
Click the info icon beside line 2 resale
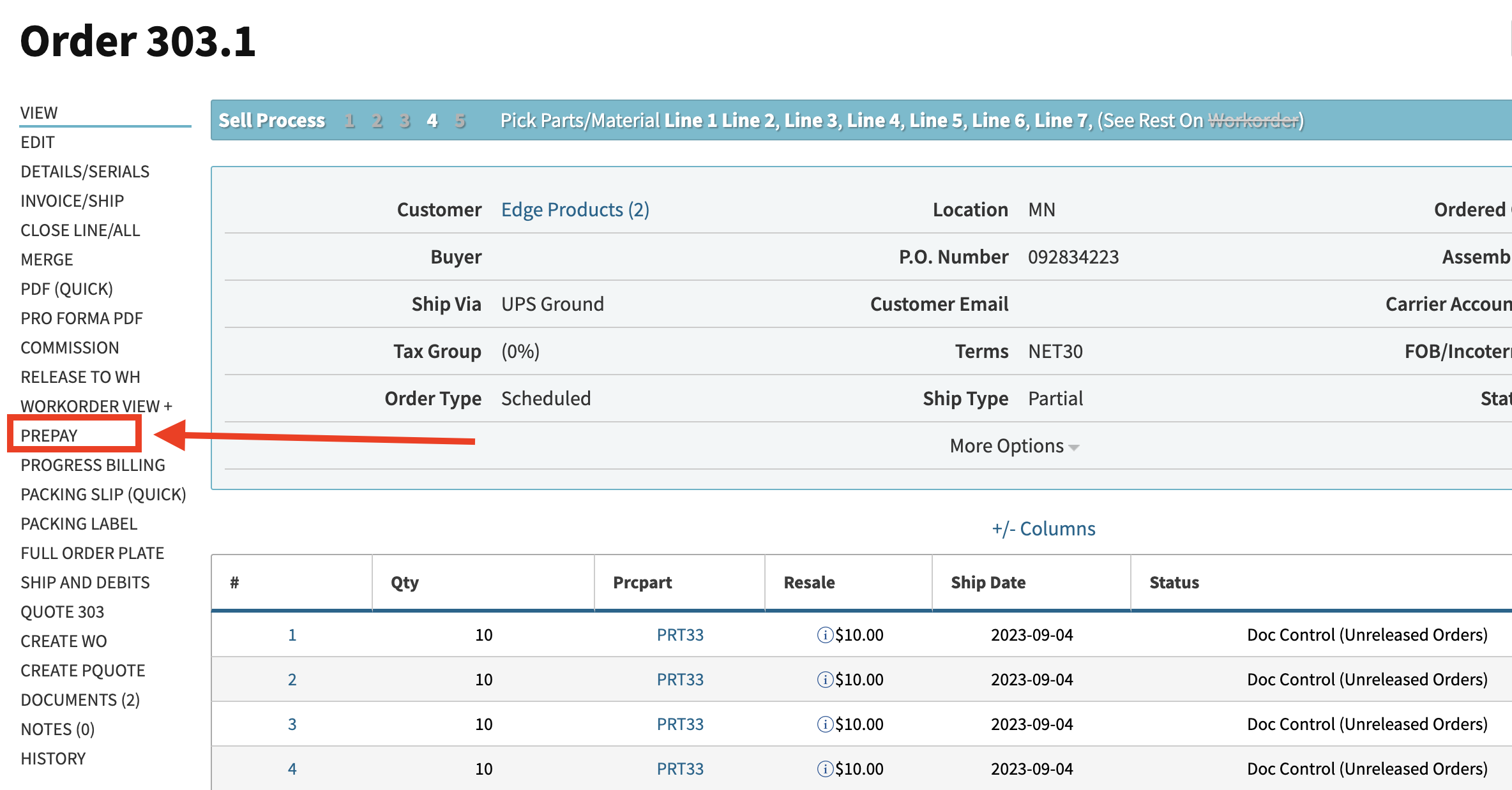pyautogui.click(x=824, y=680)
